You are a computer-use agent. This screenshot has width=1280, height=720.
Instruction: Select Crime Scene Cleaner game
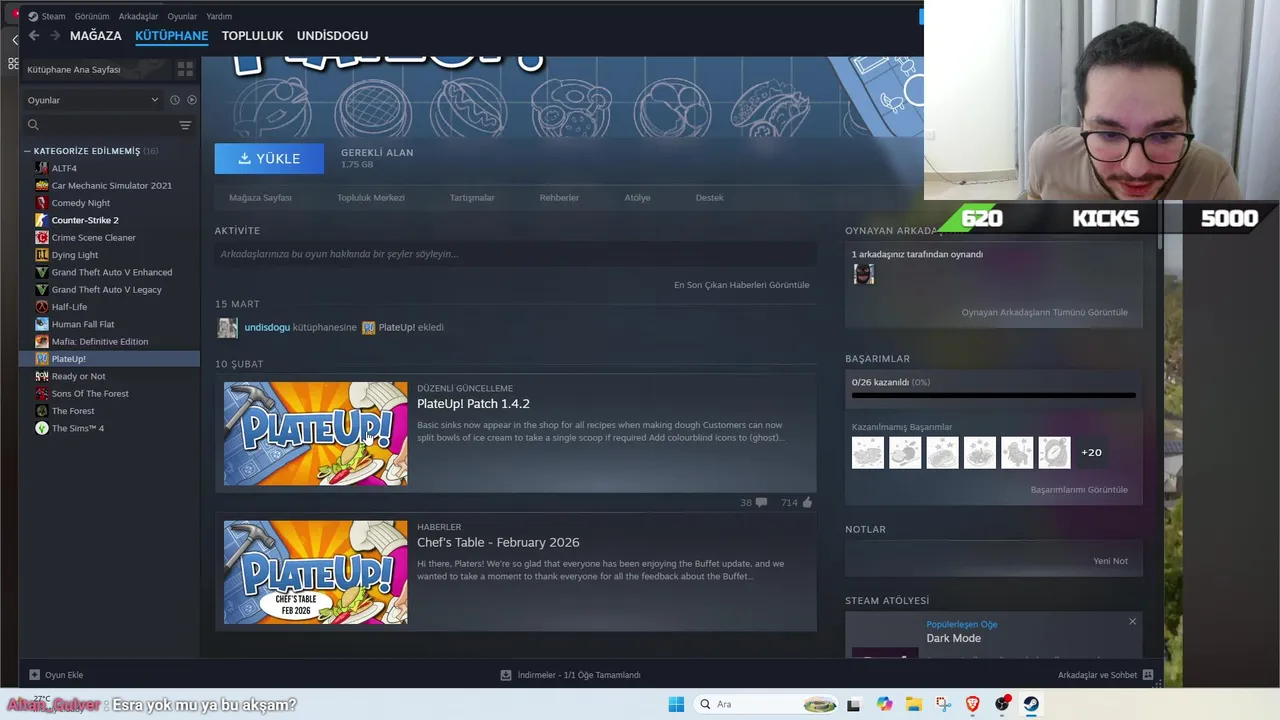[x=93, y=237]
